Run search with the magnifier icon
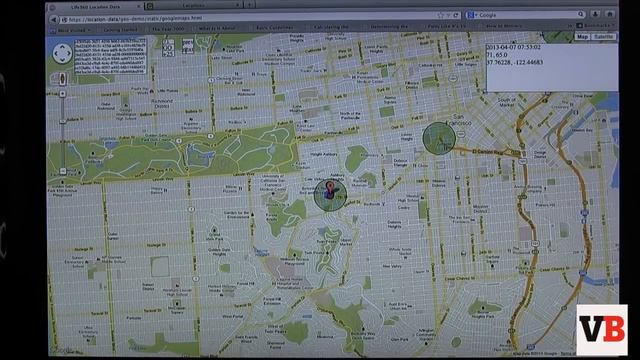 (x=580, y=15)
